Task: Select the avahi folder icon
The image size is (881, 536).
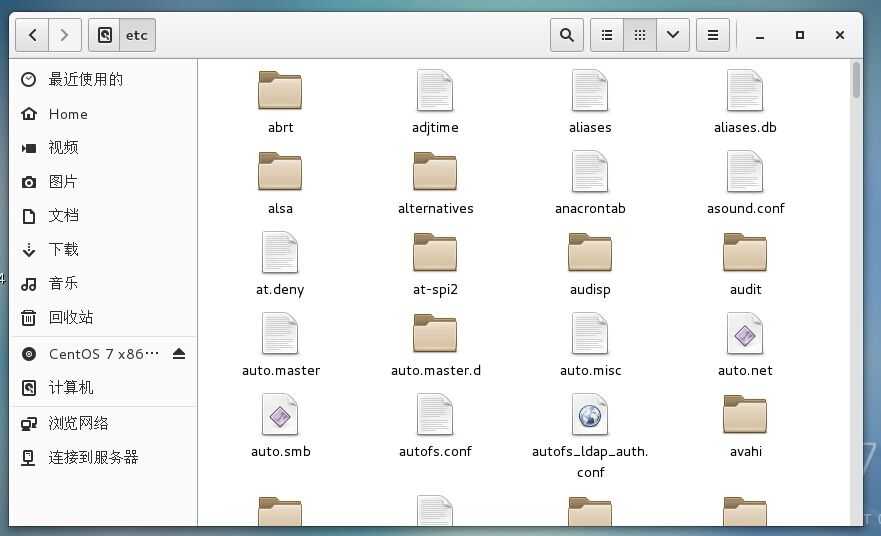Action: tap(745, 414)
